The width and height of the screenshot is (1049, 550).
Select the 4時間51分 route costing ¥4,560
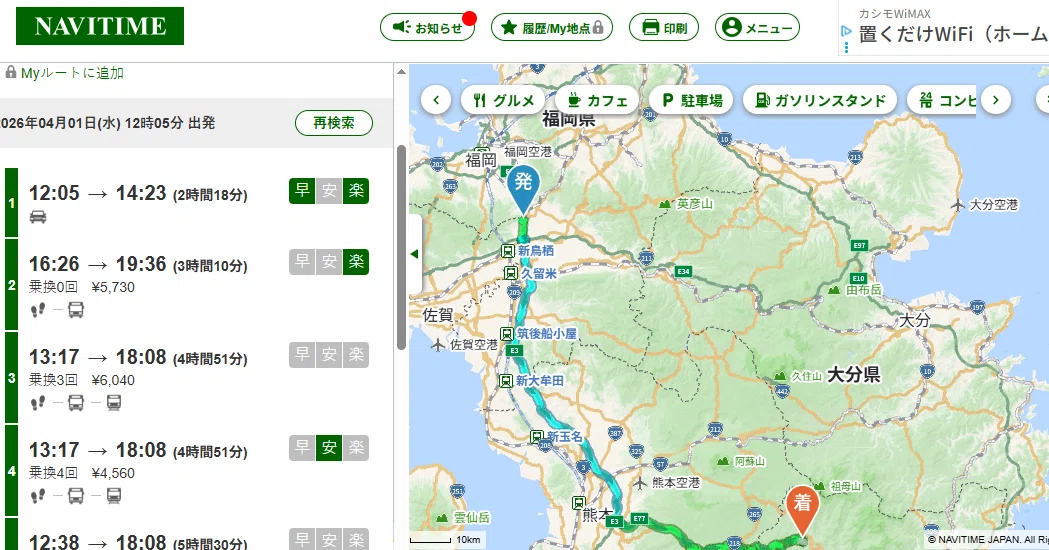click(199, 471)
